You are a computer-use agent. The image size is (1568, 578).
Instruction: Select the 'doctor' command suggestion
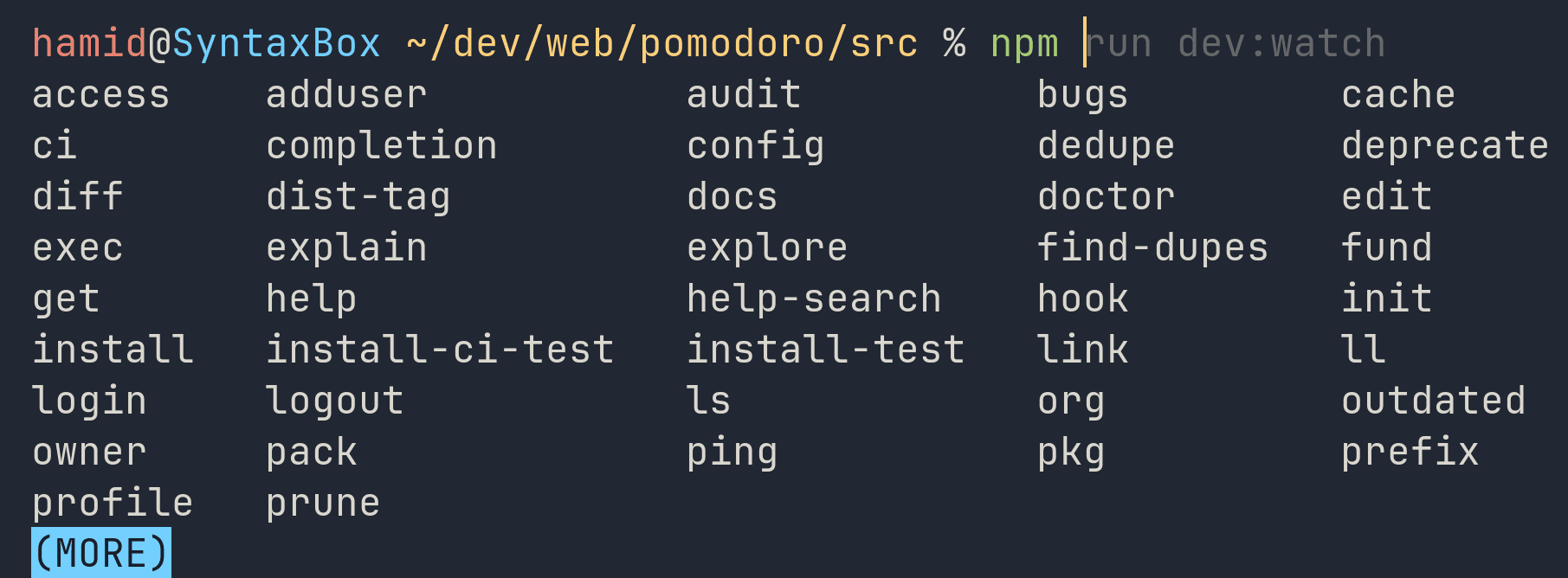[1106, 197]
